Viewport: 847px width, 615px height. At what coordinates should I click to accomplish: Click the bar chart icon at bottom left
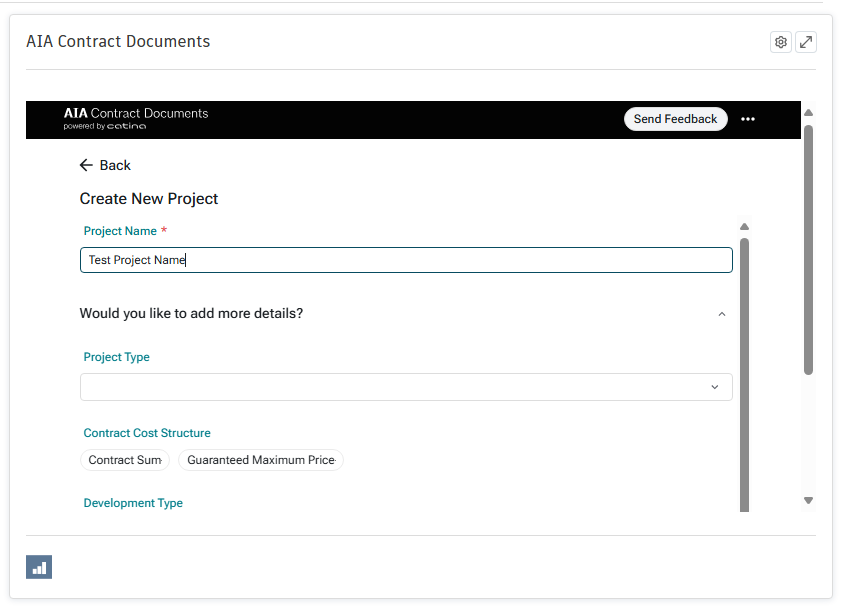coord(39,567)
